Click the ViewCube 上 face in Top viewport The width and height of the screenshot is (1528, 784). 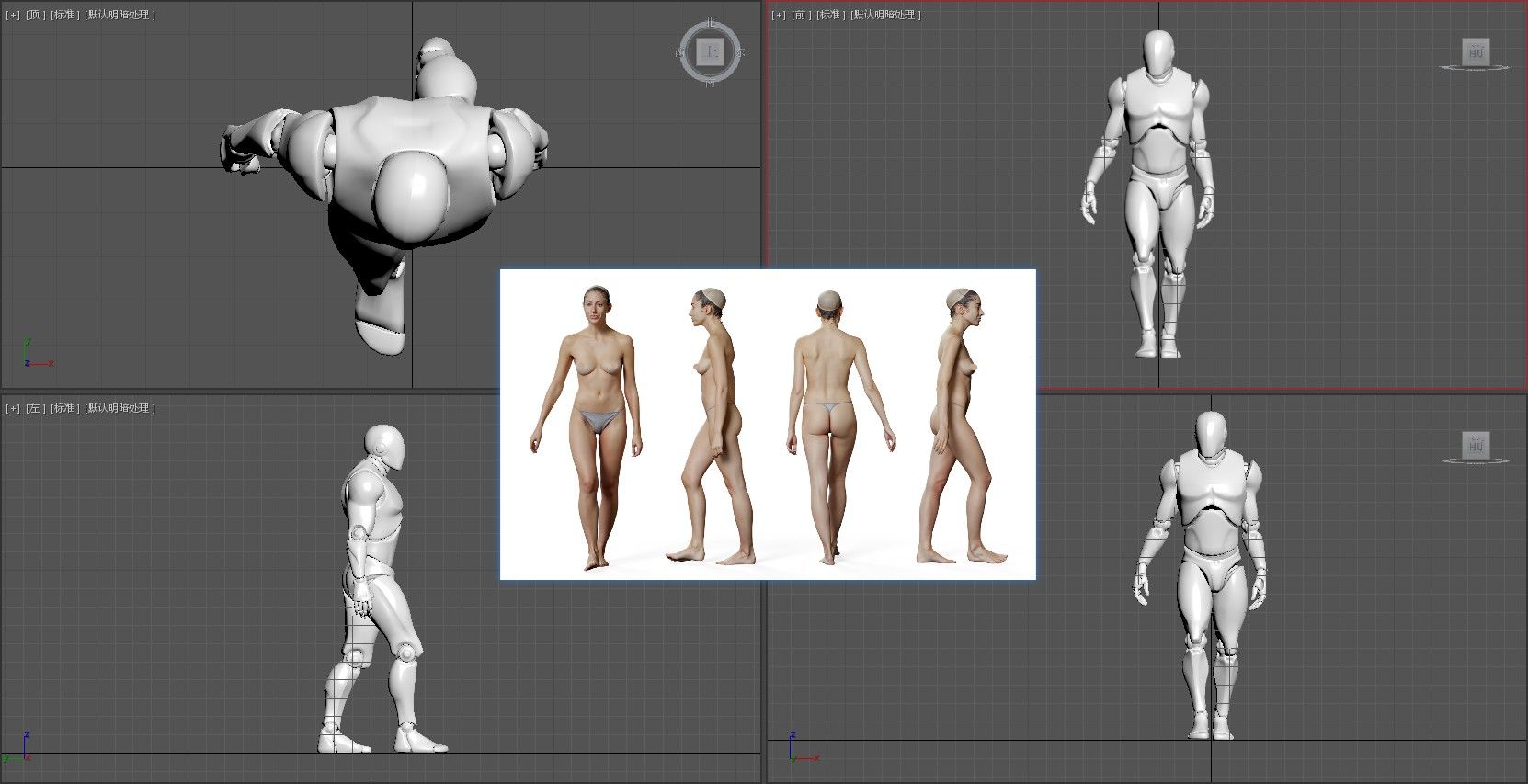[x=710, y=52]
